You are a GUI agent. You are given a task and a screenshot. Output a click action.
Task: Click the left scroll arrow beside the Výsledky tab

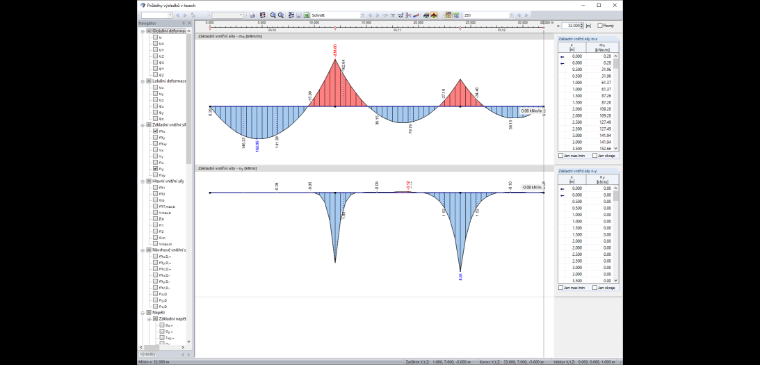pyautogui.click(x=183, y=355)
